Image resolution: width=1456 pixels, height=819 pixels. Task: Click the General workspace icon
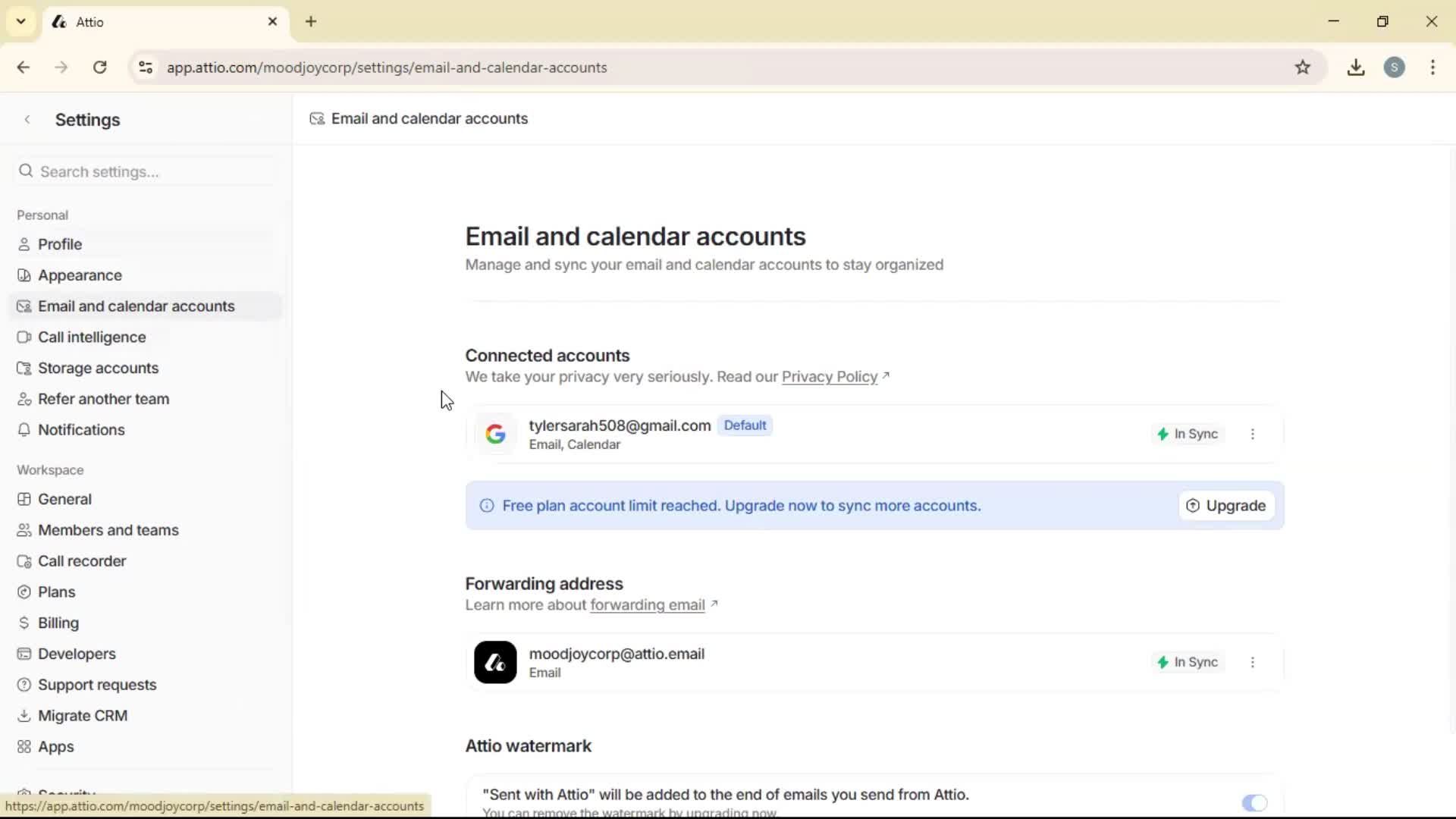click(x=24, y=500)
